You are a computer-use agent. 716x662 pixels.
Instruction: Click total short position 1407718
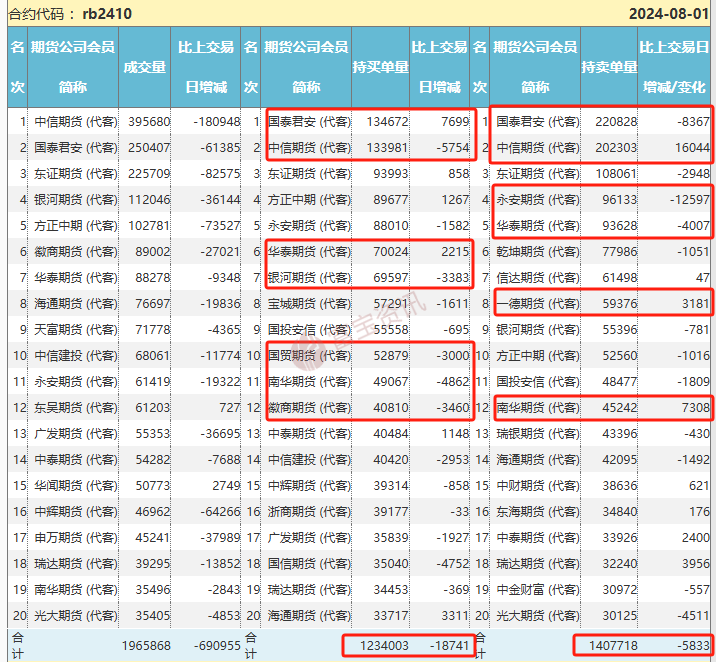click(x=613, y=646)
